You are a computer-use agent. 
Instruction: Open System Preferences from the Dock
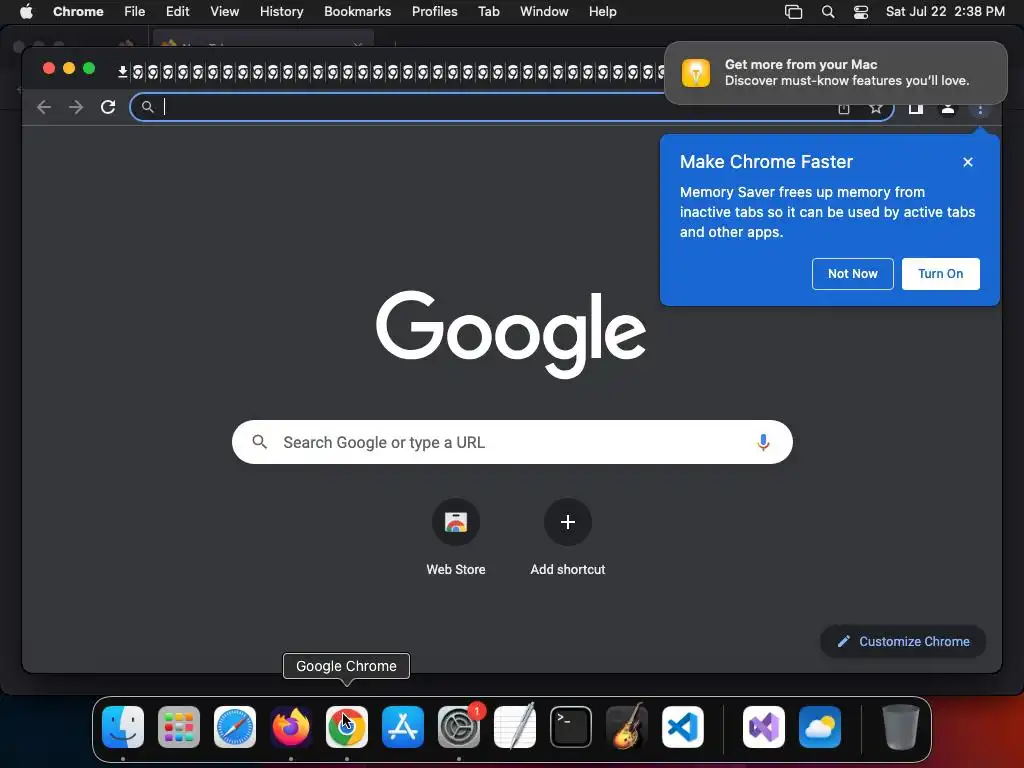click(459, 727)
